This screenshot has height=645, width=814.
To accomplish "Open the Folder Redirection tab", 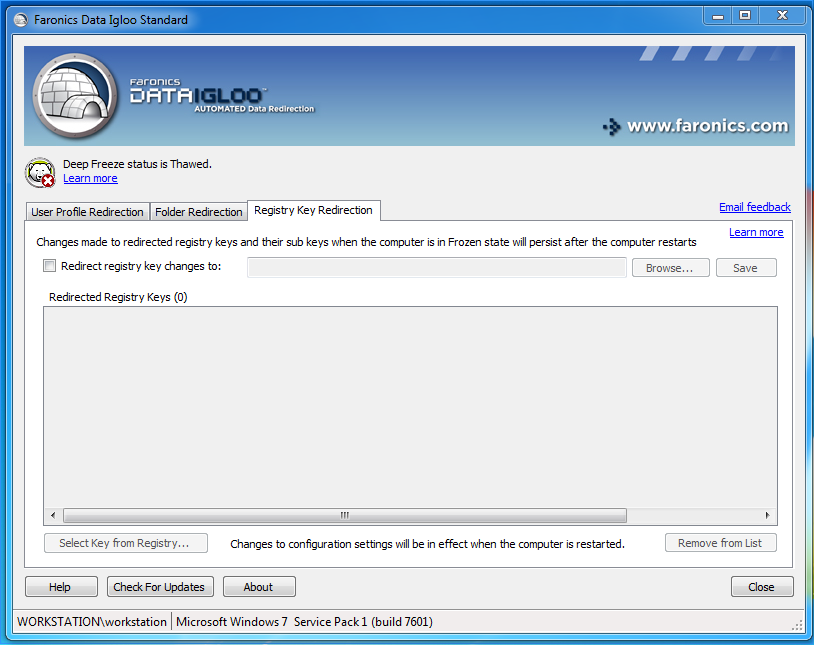I will pos(198,212).
